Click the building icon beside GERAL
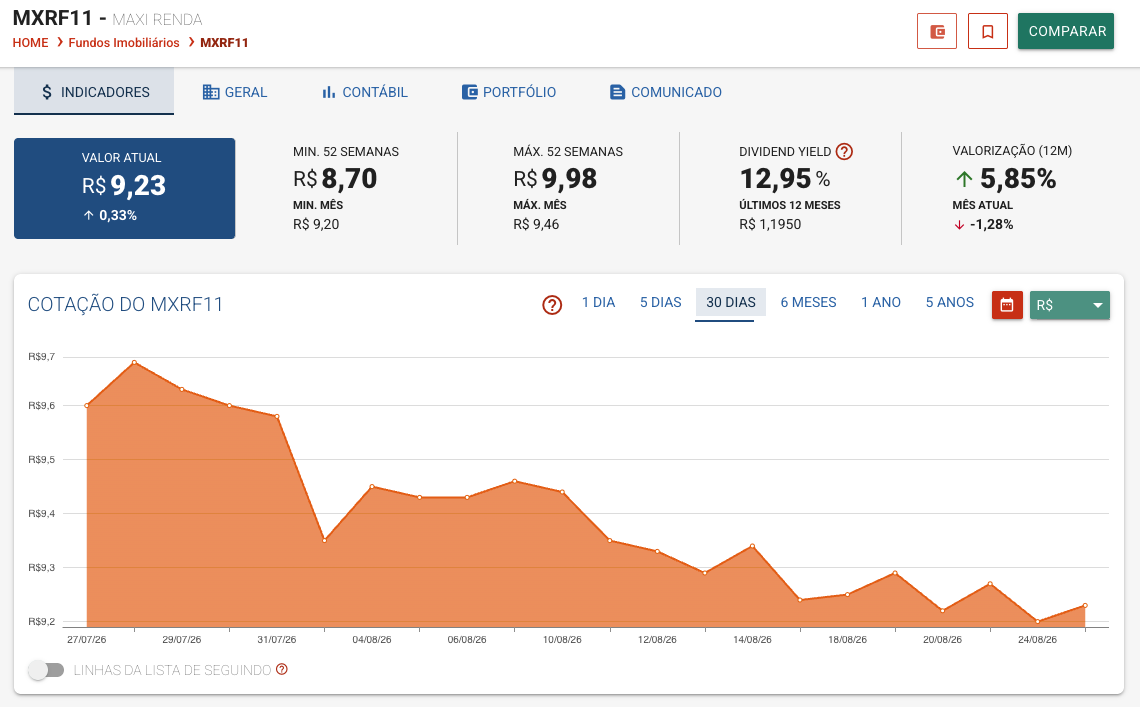Screen dimensions: 1140x707 click(x=211, y=92)
